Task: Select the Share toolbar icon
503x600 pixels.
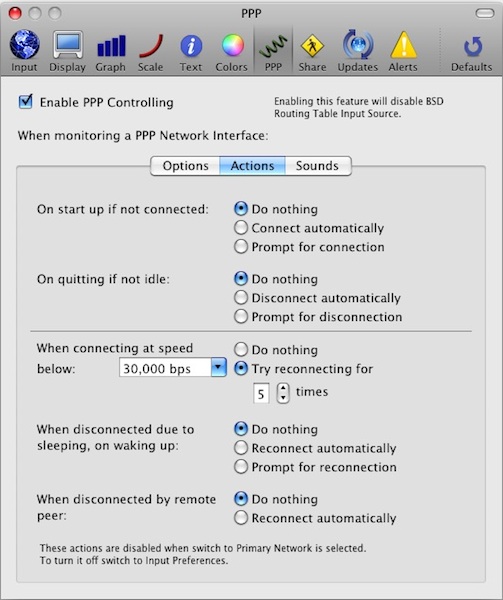Action: tap(312, 46)
